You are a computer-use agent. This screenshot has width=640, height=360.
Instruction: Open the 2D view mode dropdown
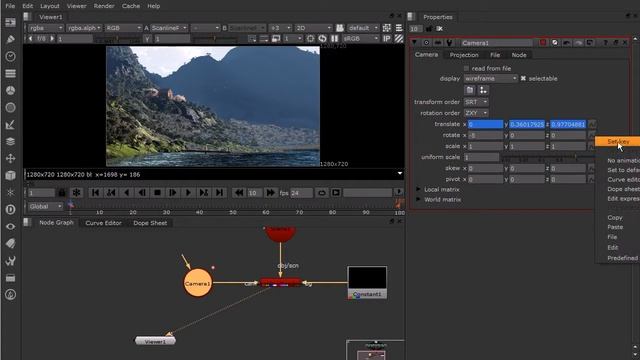(x=313, y=28)
